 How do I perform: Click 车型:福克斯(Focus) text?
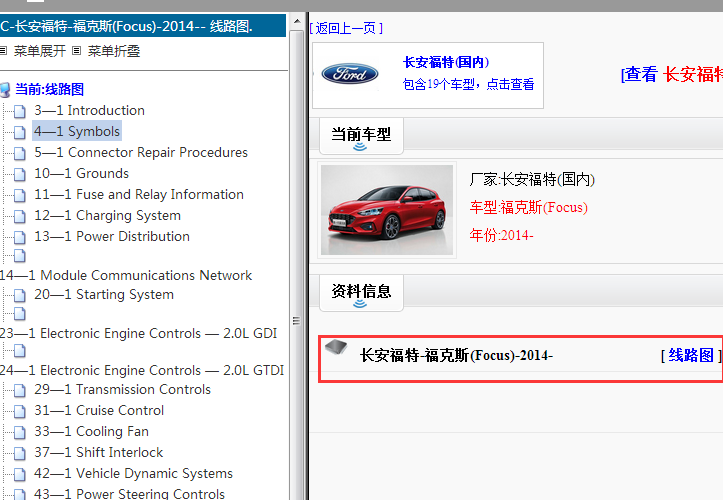click(528, 208)
